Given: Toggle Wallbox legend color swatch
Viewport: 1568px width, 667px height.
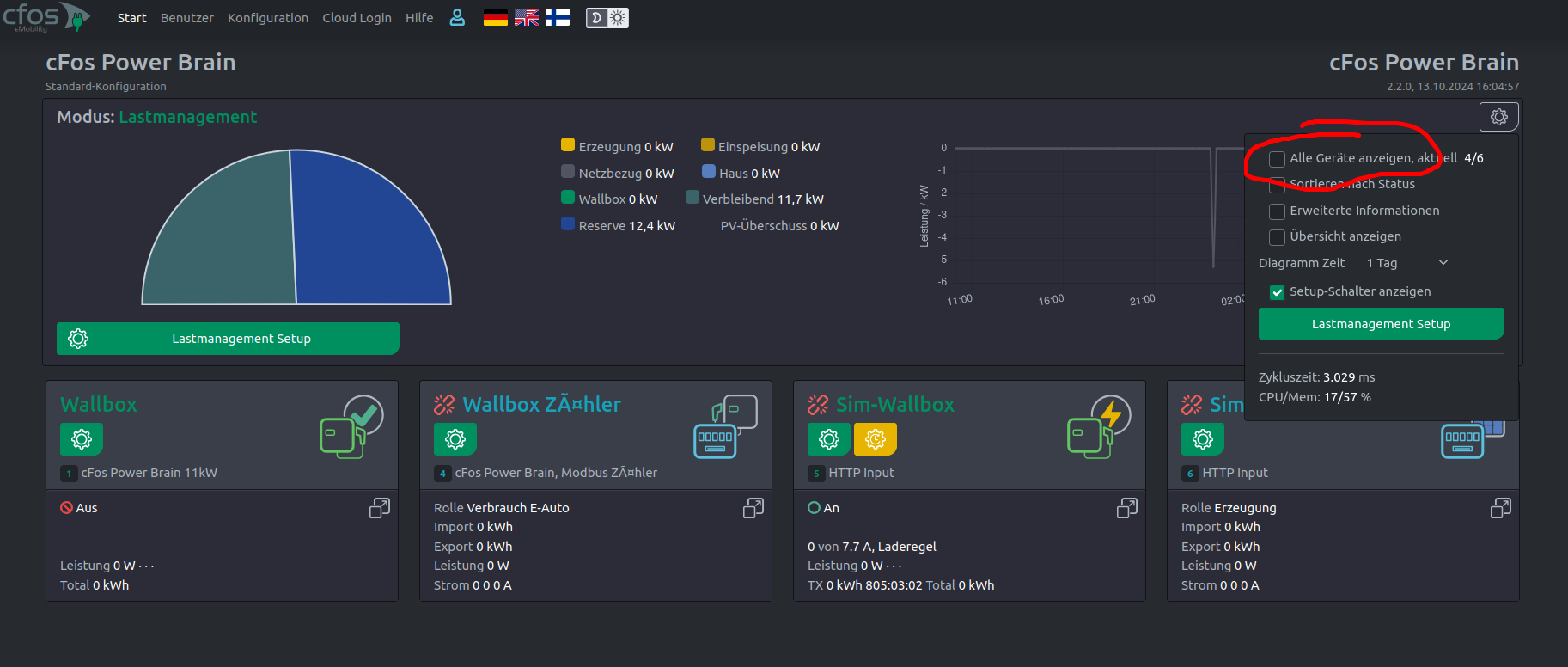Looking at the screenshot, I should pos(568,197).
